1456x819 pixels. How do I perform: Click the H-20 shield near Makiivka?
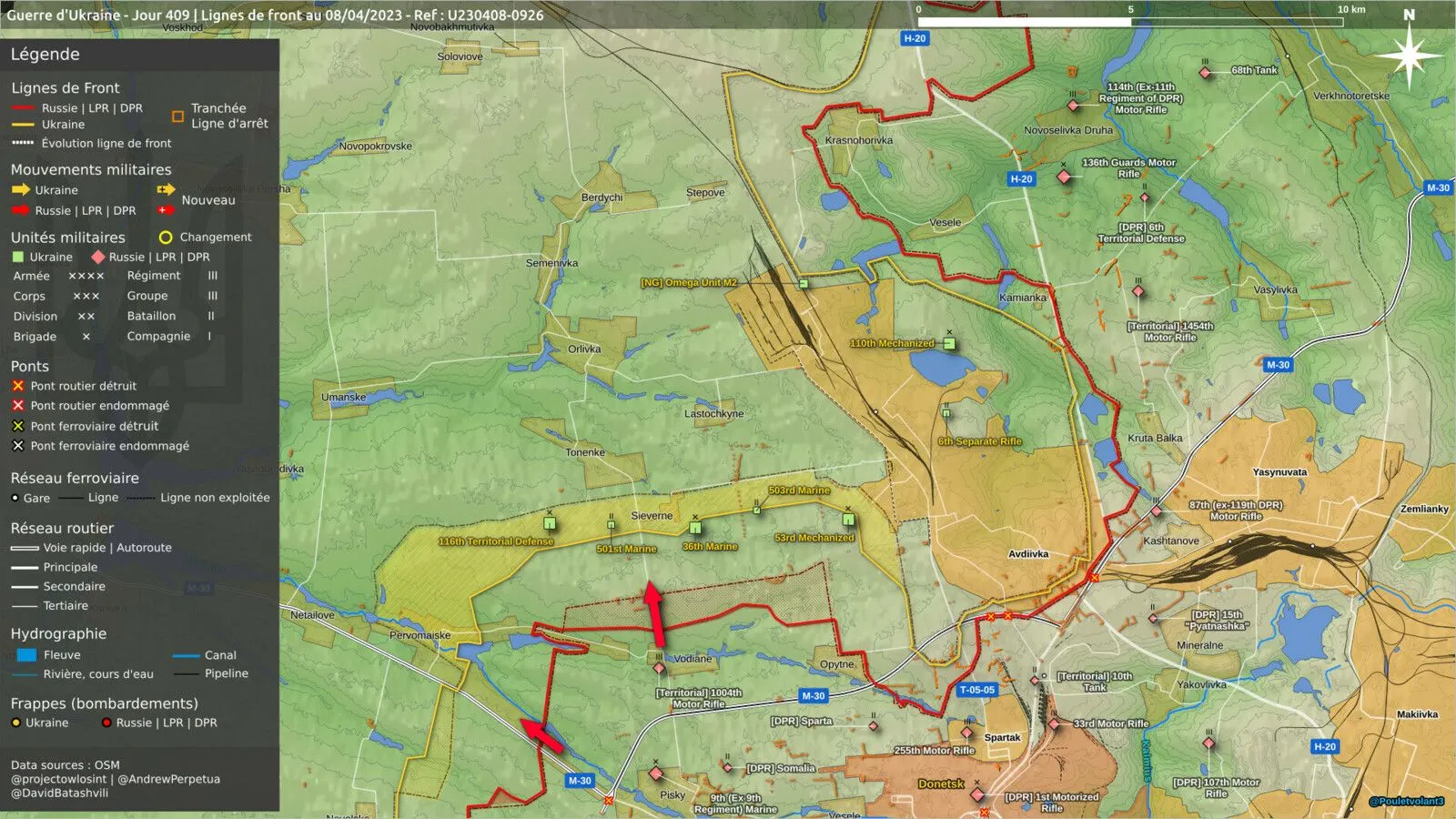pos(1325,746)
